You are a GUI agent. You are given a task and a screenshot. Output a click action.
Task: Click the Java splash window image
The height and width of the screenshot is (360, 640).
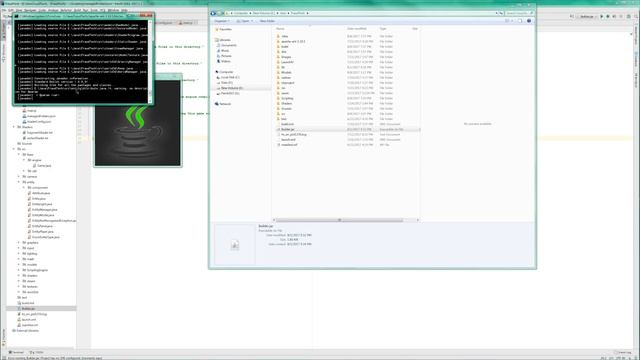(138, 123)
